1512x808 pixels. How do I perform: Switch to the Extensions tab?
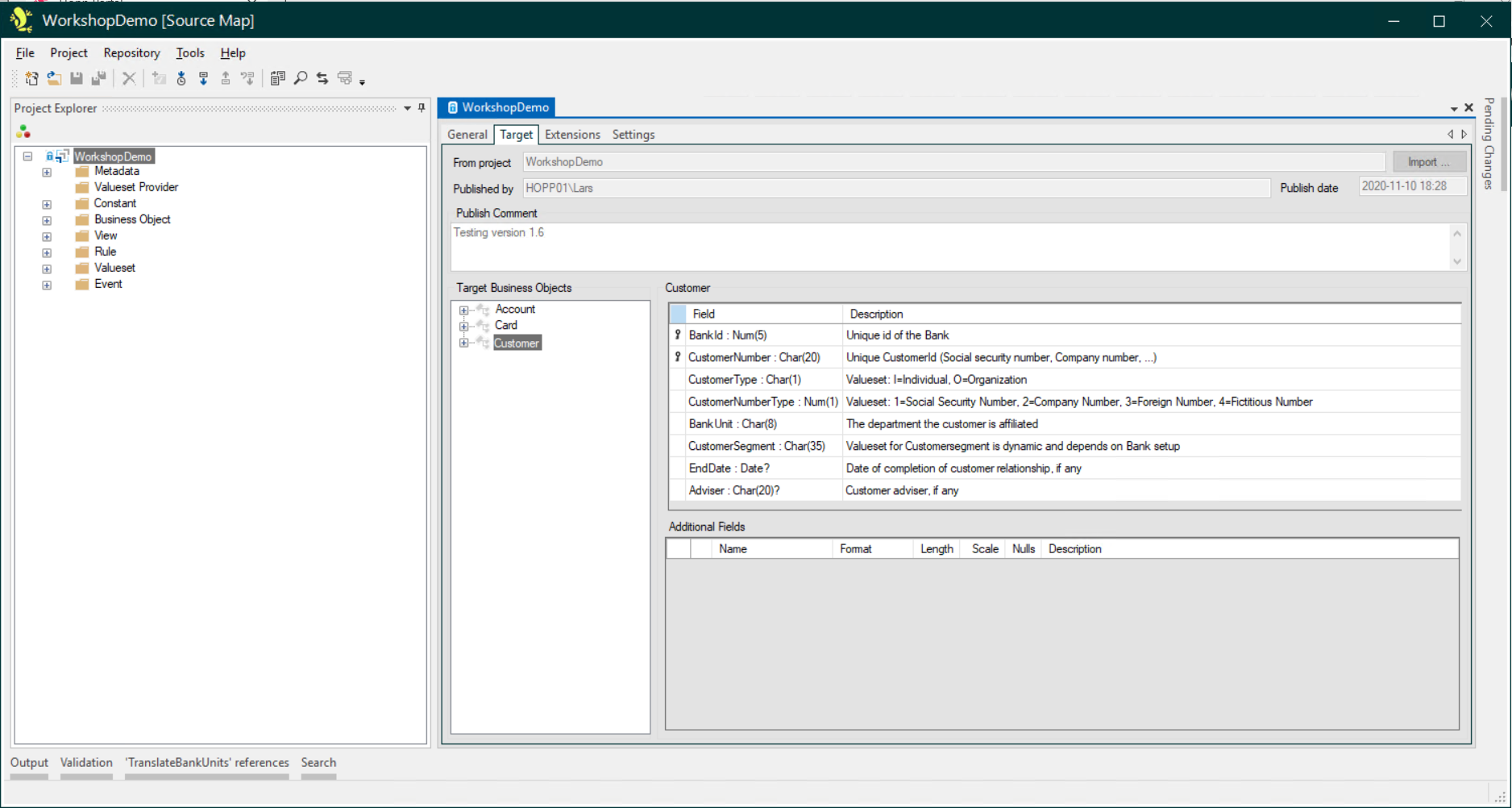(572, 135)
